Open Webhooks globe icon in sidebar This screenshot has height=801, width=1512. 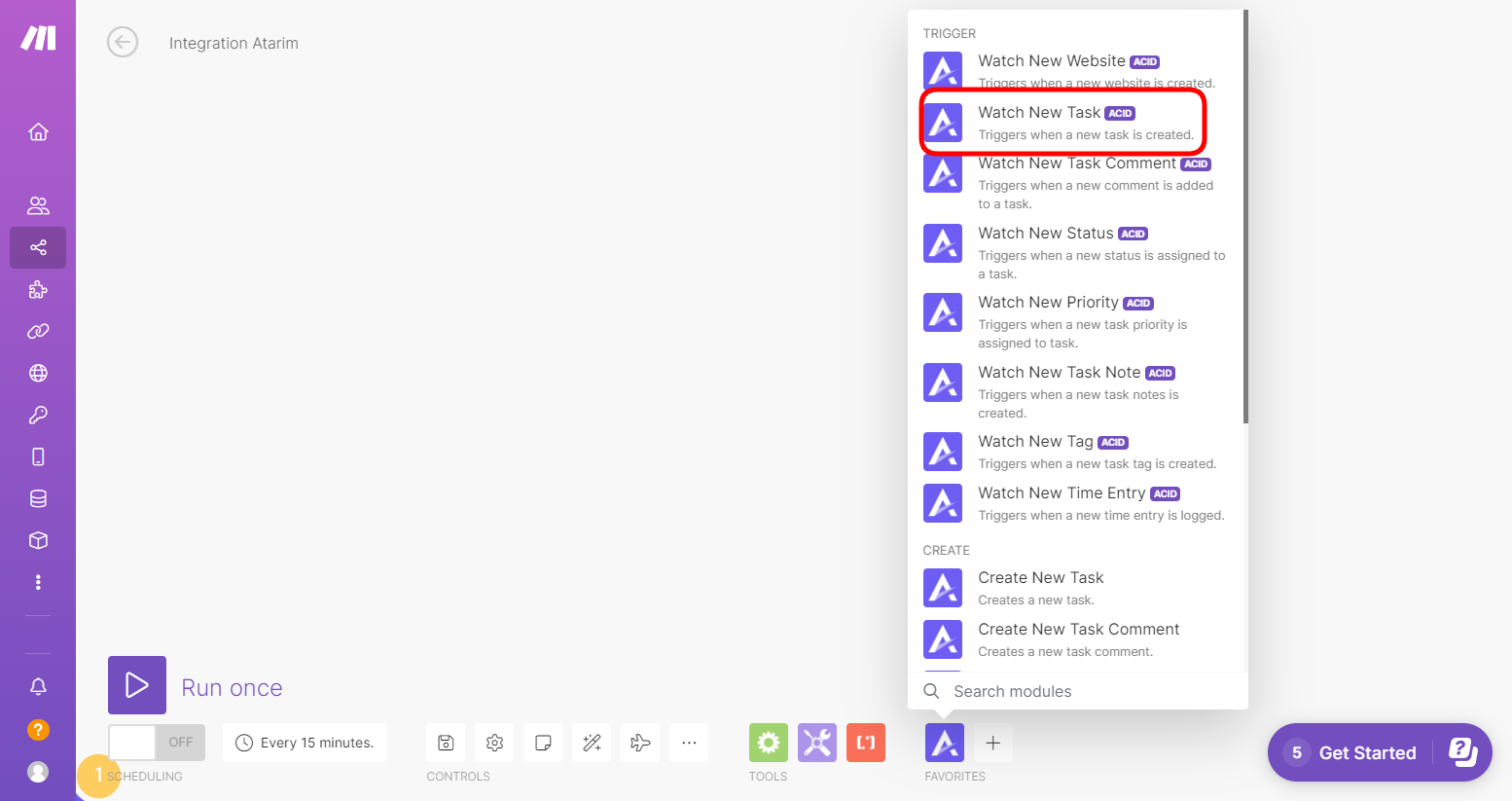coord(38,373)
